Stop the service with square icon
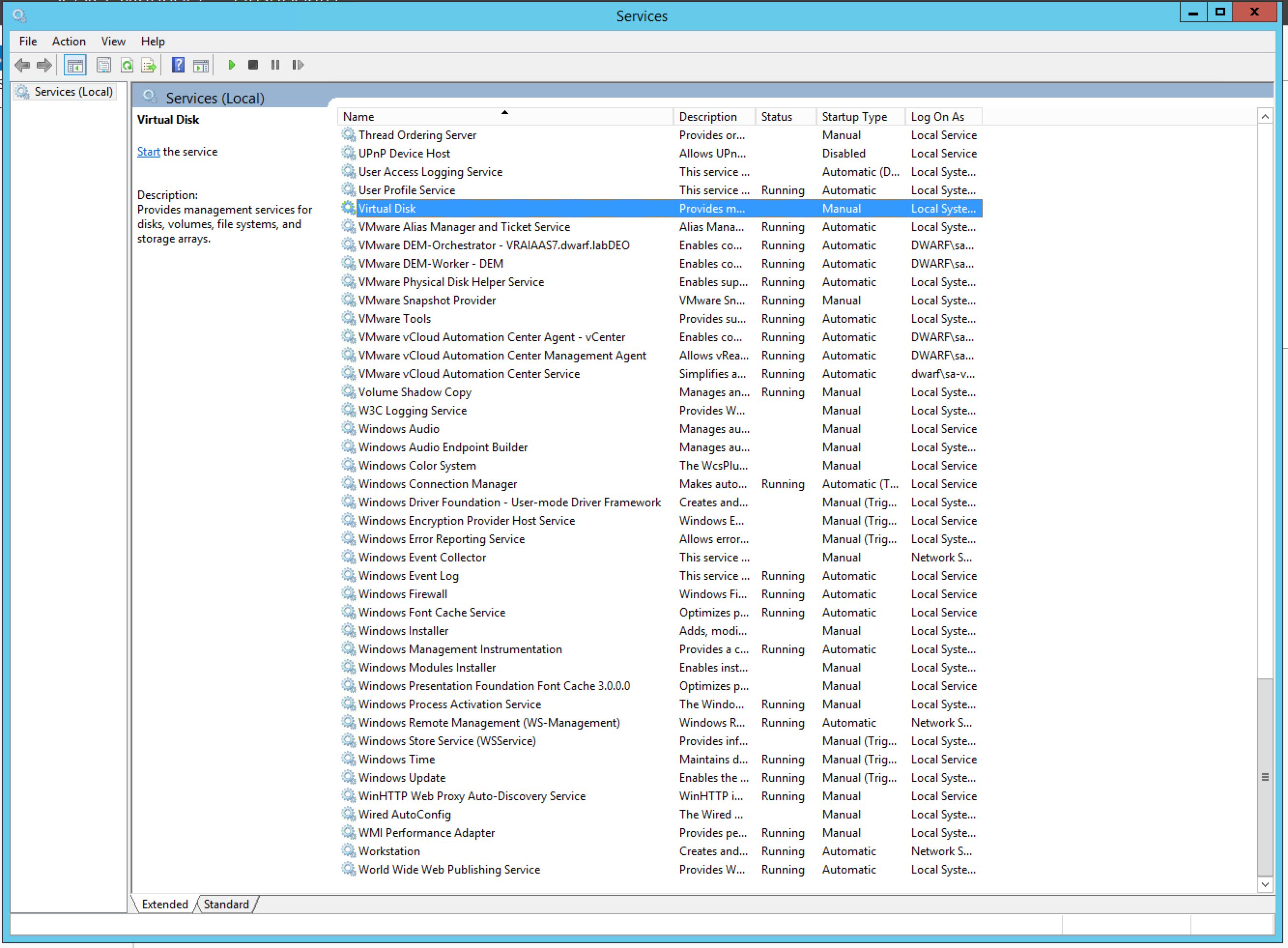This screenshot has width=1288, height=948. pyautogui.click(x=253, y=65)
